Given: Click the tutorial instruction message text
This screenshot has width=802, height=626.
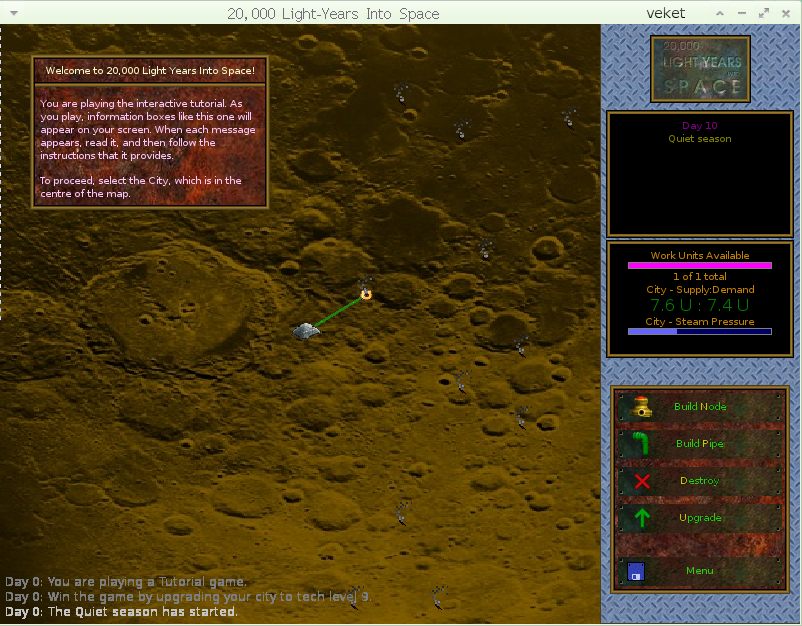Looking at the screenshot, I should (x=148, y=148).
